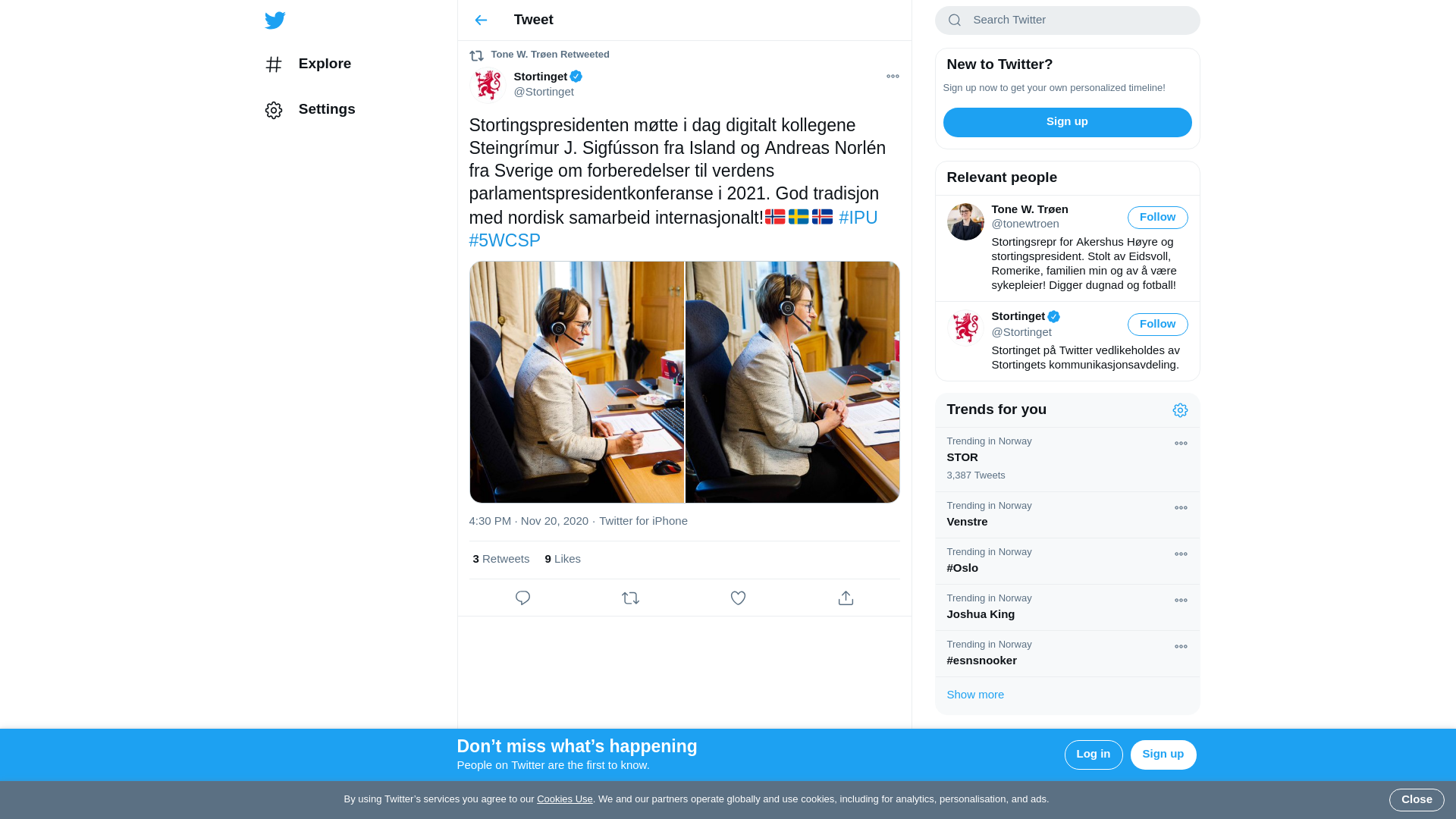Click the Twitter bird logo
The width and height of the screenshot is (1456, 819).
[x=275, y=20]
